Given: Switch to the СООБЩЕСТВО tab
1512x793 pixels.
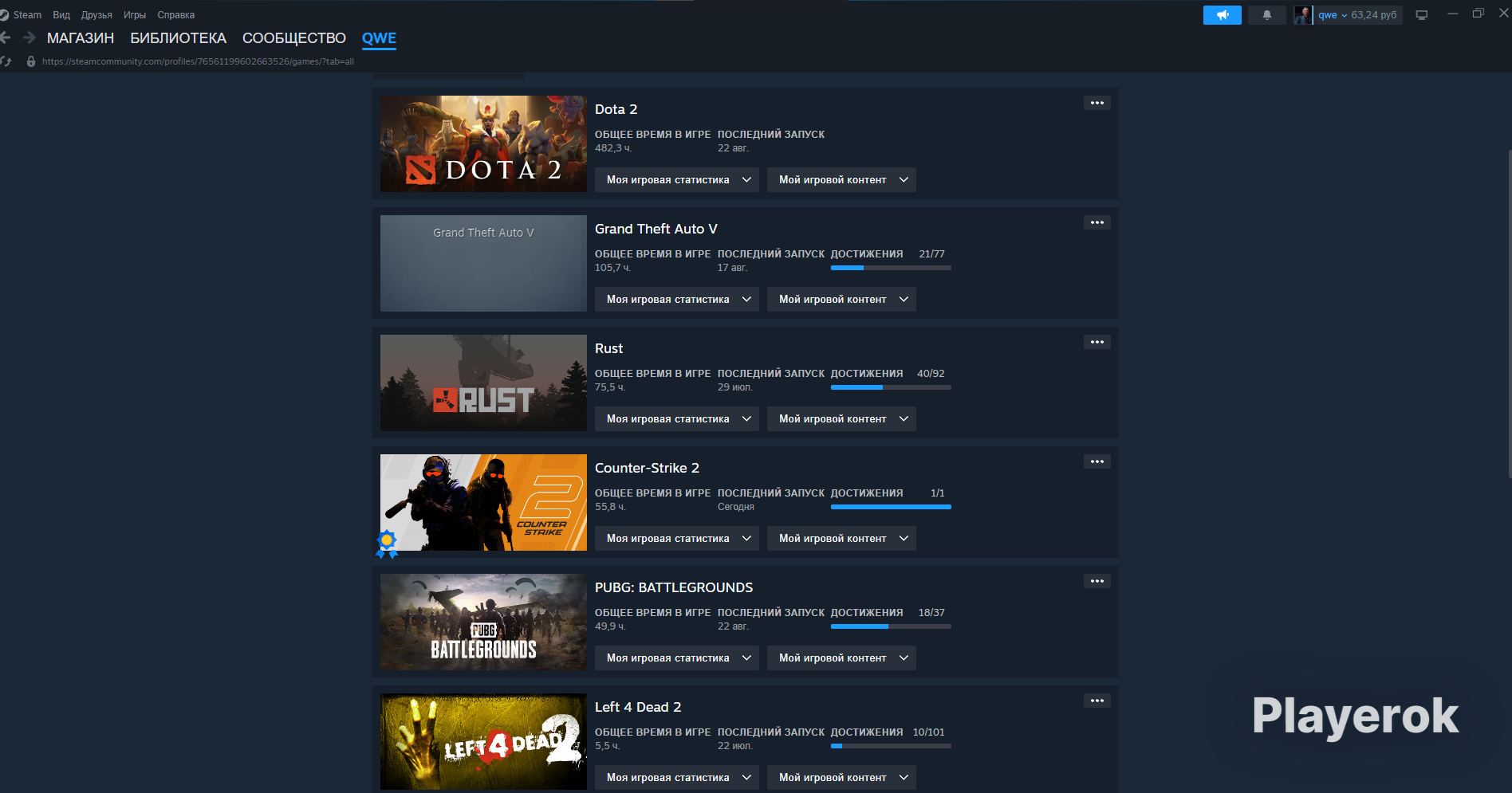Looking at the screenshot, I should [294, 38].
